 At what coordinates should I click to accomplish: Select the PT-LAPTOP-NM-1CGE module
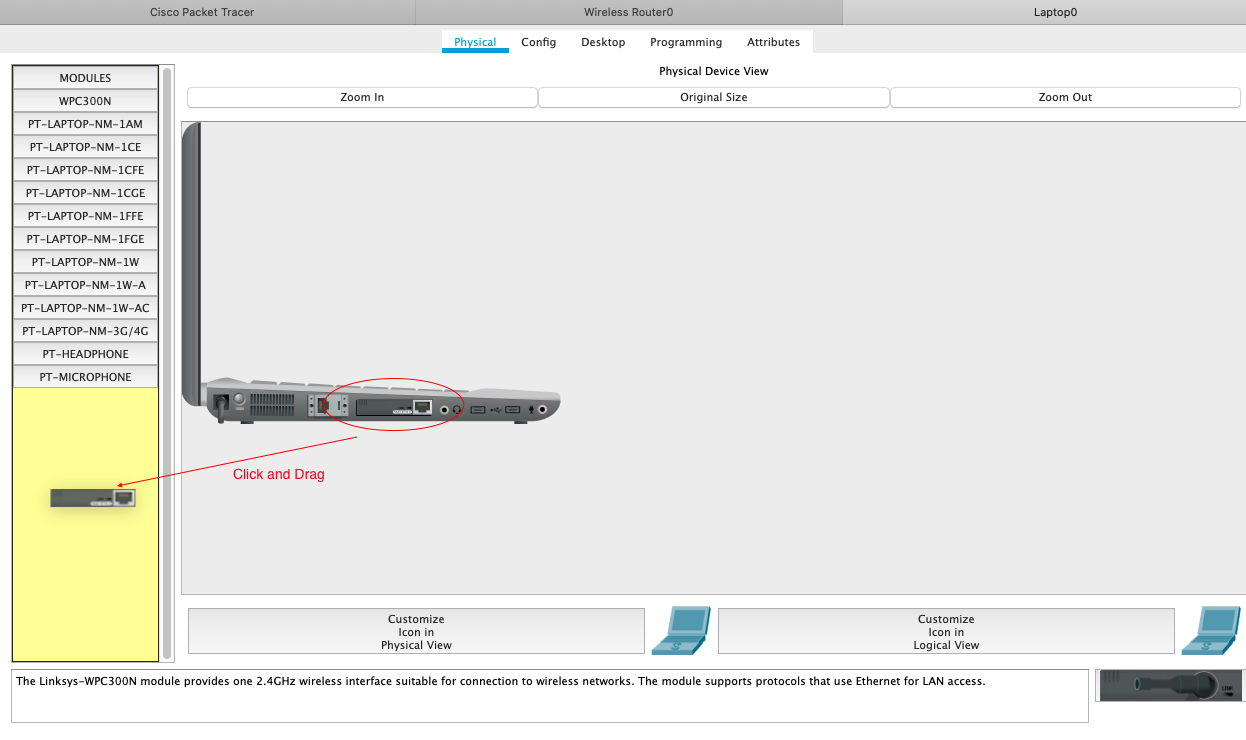pyautogui.click(x=85, y=193)
